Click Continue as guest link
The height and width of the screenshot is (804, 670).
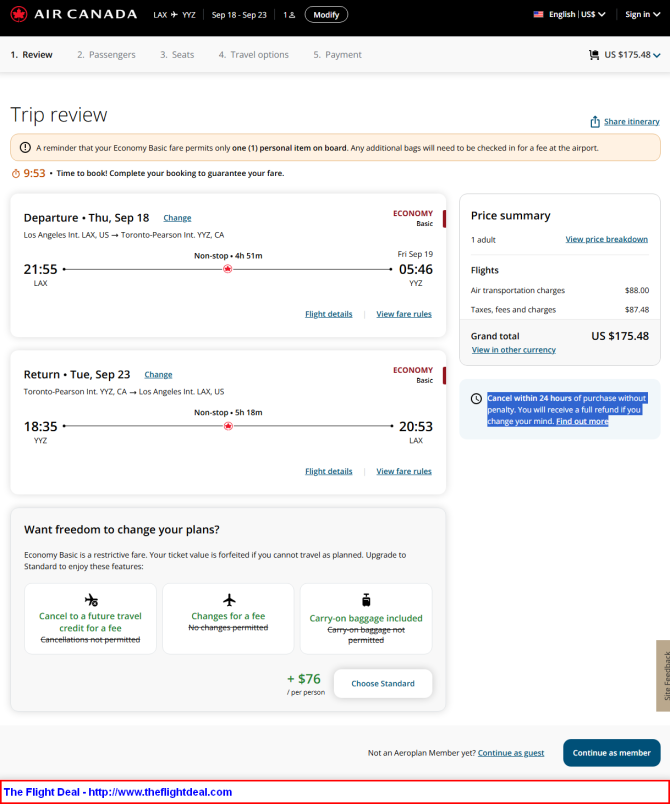511,753
